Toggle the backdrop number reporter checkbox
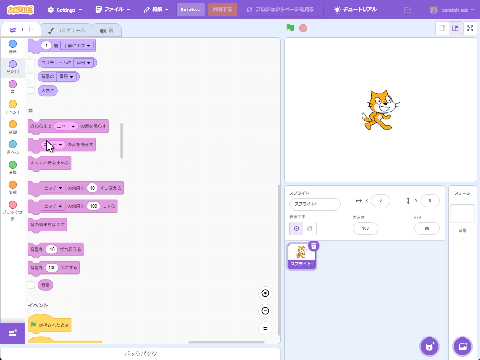The image size is (480, 360). [31, 77]
